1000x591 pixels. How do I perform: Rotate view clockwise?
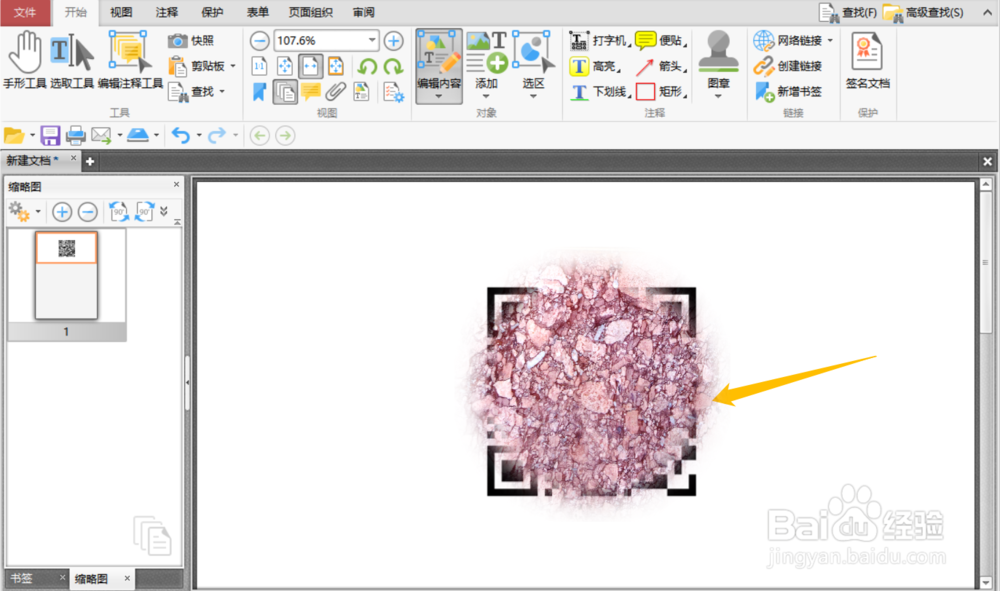pos(393,66)
